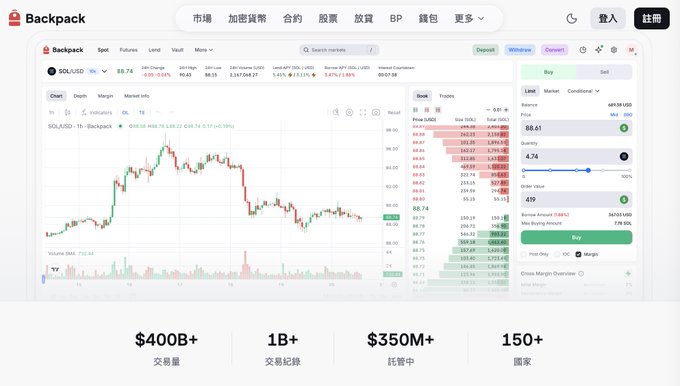Toggle the TE chart option

click(x=141, y=112)
